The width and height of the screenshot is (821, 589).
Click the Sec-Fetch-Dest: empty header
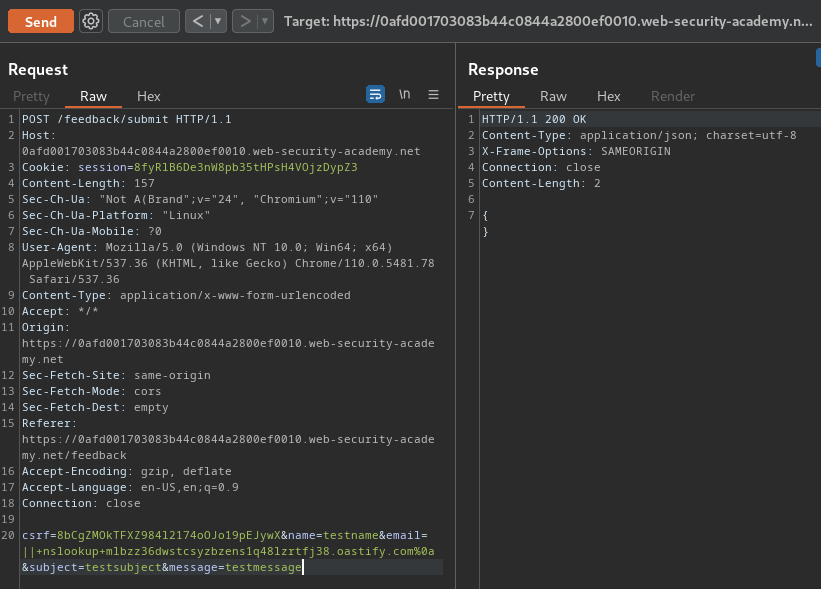click(x=95, y=407)
